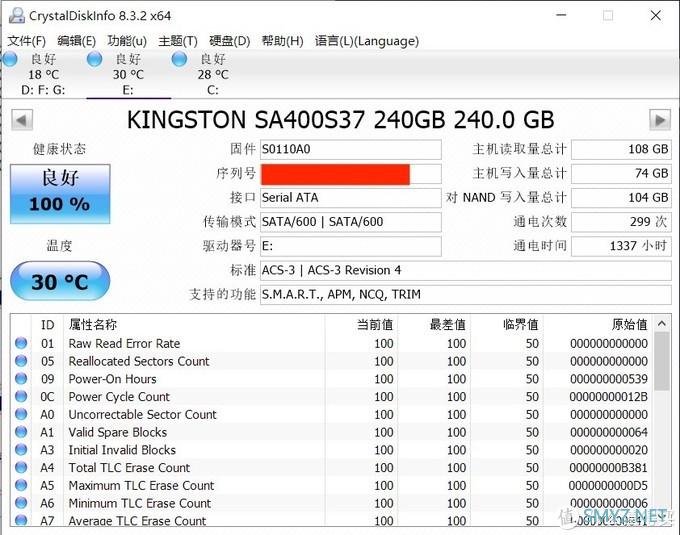This screenshot has height=535, width=680.
Task: Click the CrystalDiskInfo app icon in title bar
Action: pyautogui.click(x=16, y=16)
